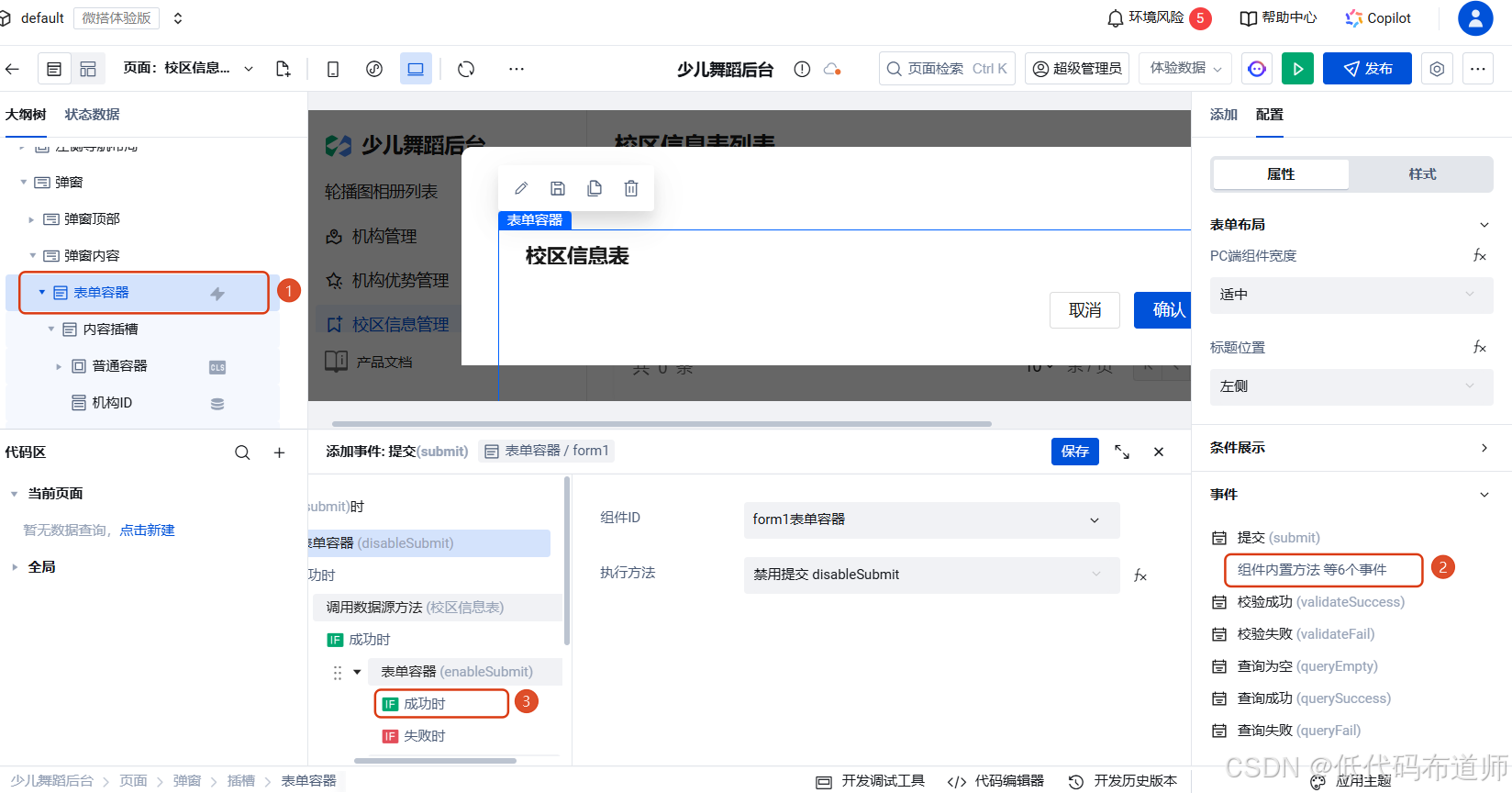Open 环境风险 notifications
The height and width of the screenshot is (793, 1512).
pos(1159,17)
